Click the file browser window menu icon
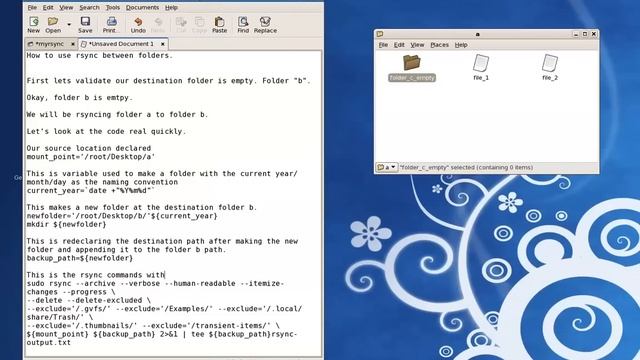Image resolution: width=640 pixels, height=360 pixels. pyautogui.click(x=380, y=34)
